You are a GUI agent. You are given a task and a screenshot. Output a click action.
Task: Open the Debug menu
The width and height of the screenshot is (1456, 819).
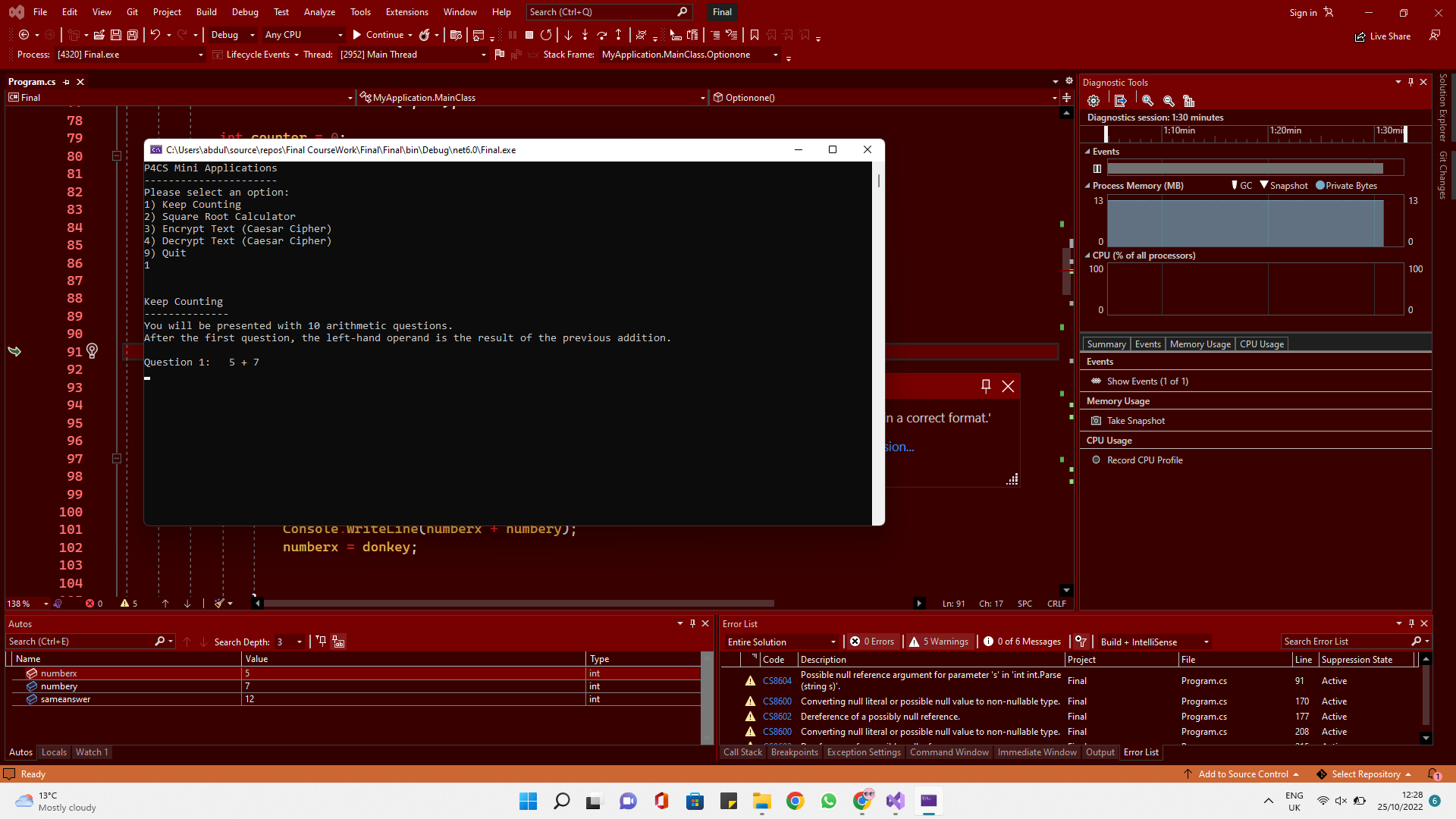click(x=244, y=12)
